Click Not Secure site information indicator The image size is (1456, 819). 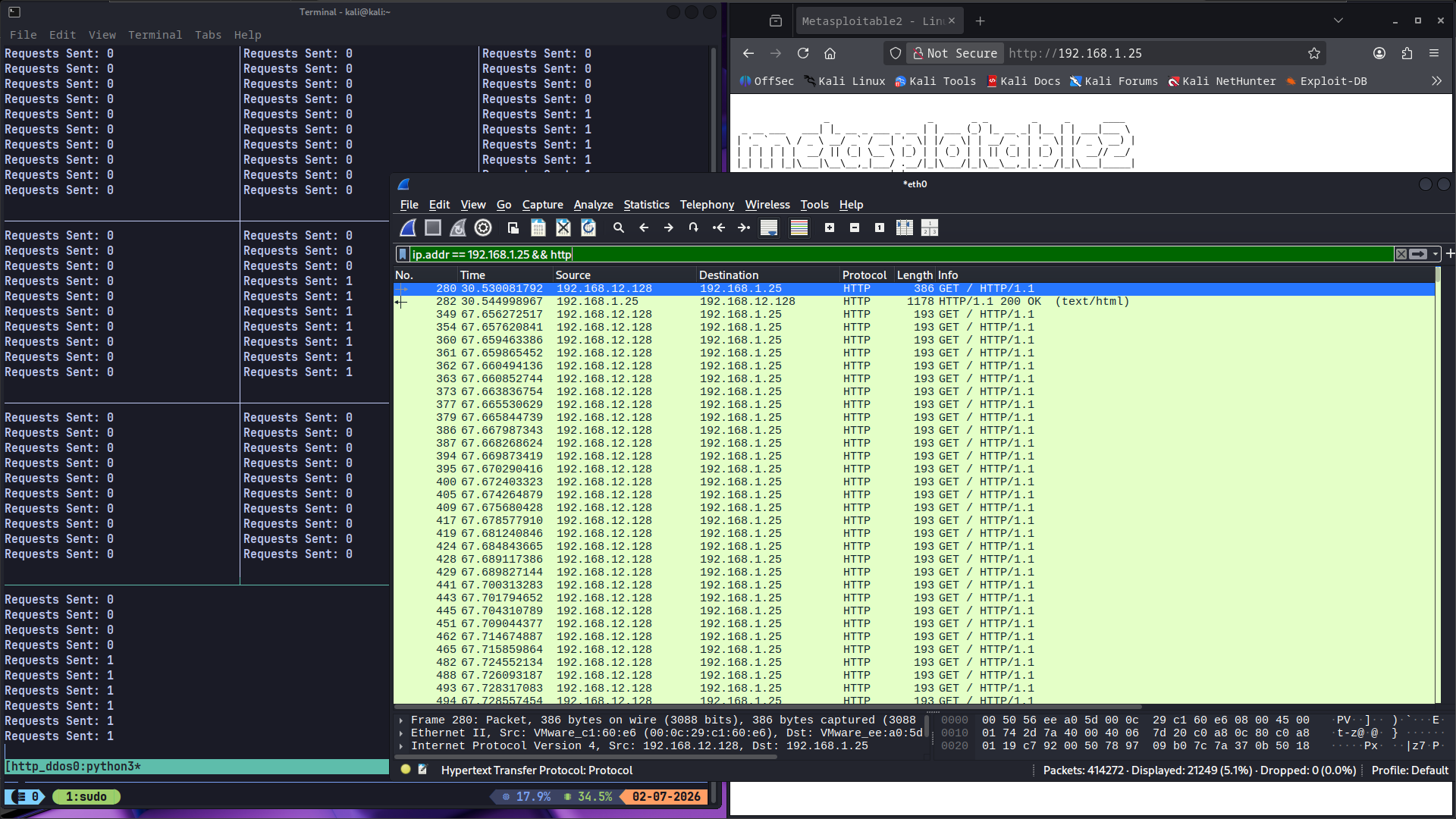coord(955,53)
